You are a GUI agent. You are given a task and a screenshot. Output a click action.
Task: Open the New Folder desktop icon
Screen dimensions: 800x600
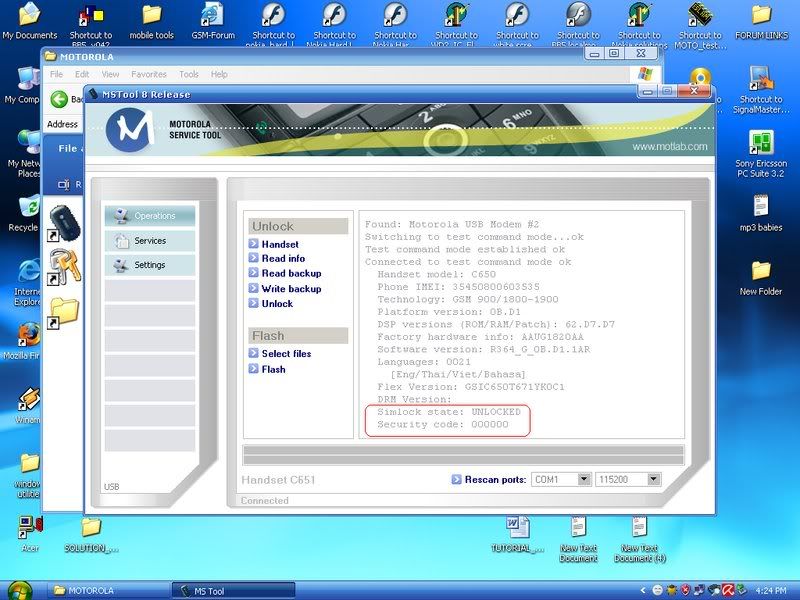pos(761,278)
